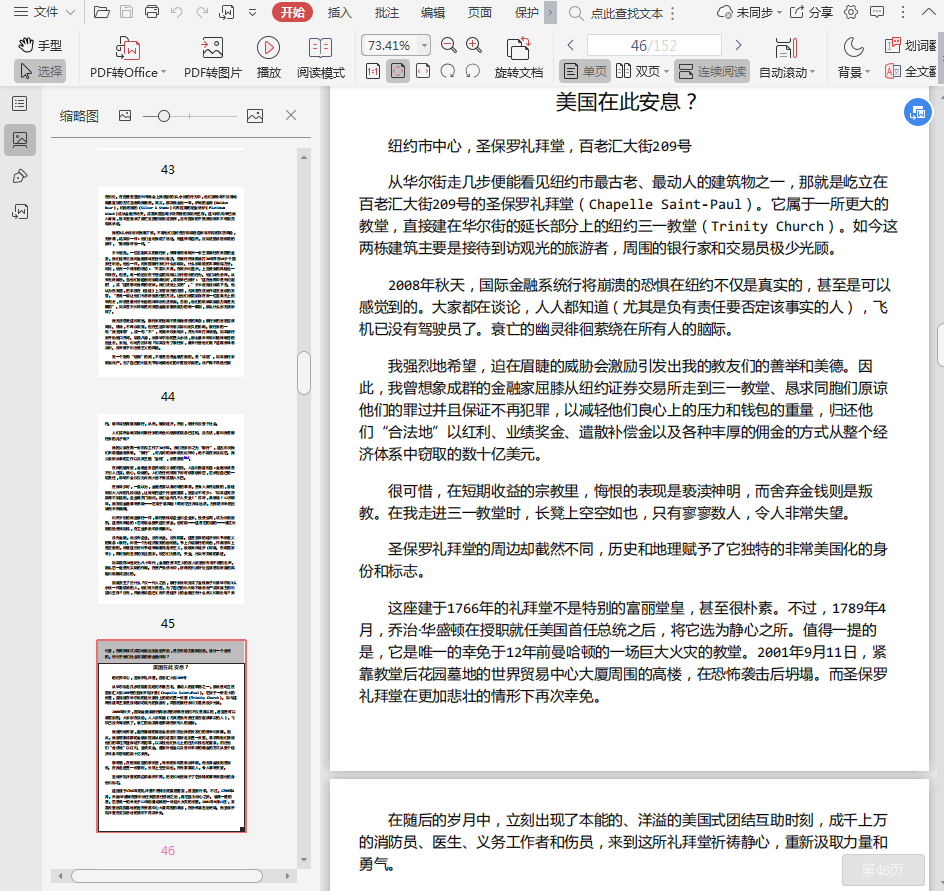Enlarge thumbnails with the large image icon
The width and height of the screenshot is (944, 891).
(255, 116)
